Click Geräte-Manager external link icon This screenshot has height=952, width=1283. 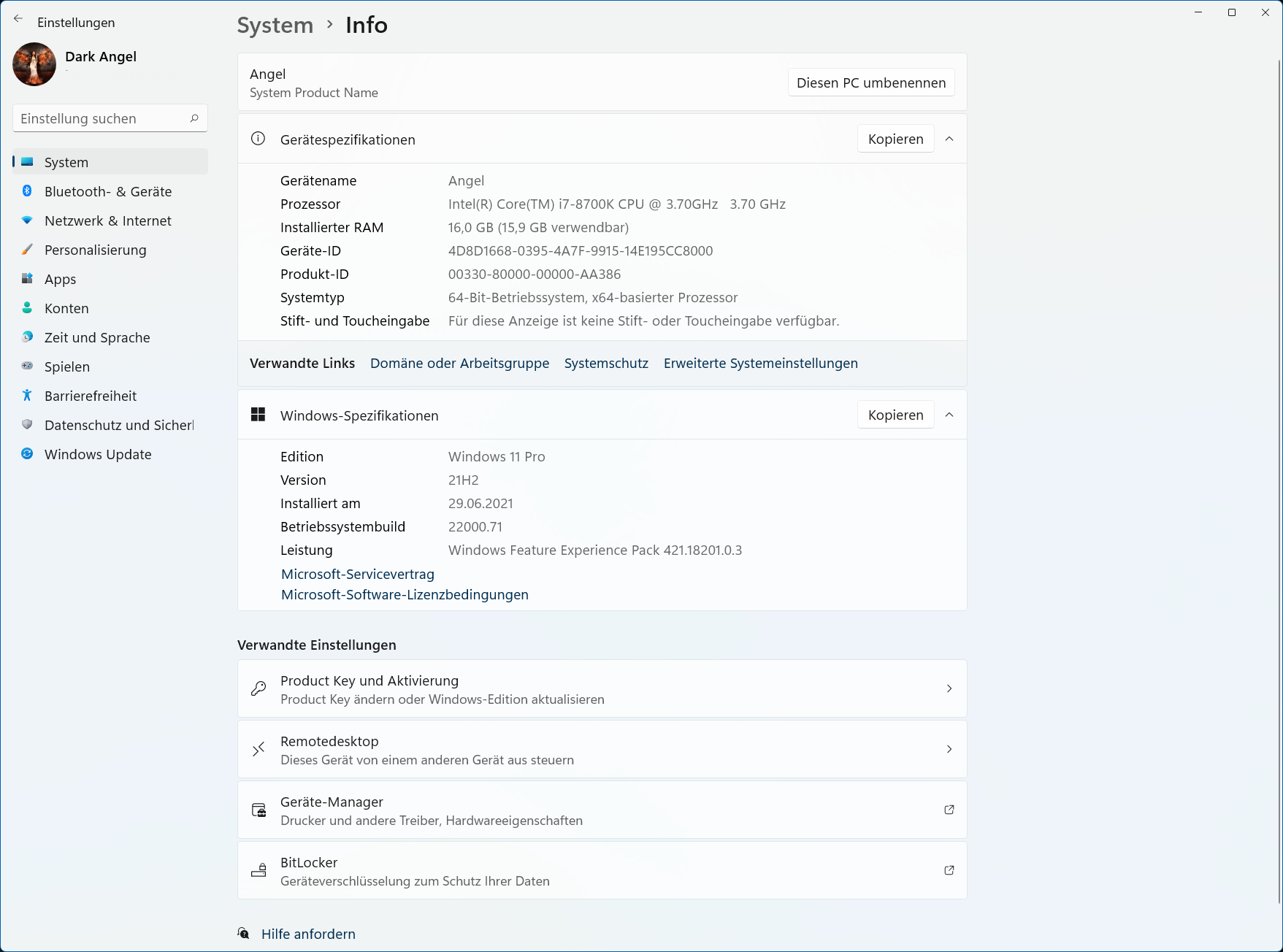949,810
